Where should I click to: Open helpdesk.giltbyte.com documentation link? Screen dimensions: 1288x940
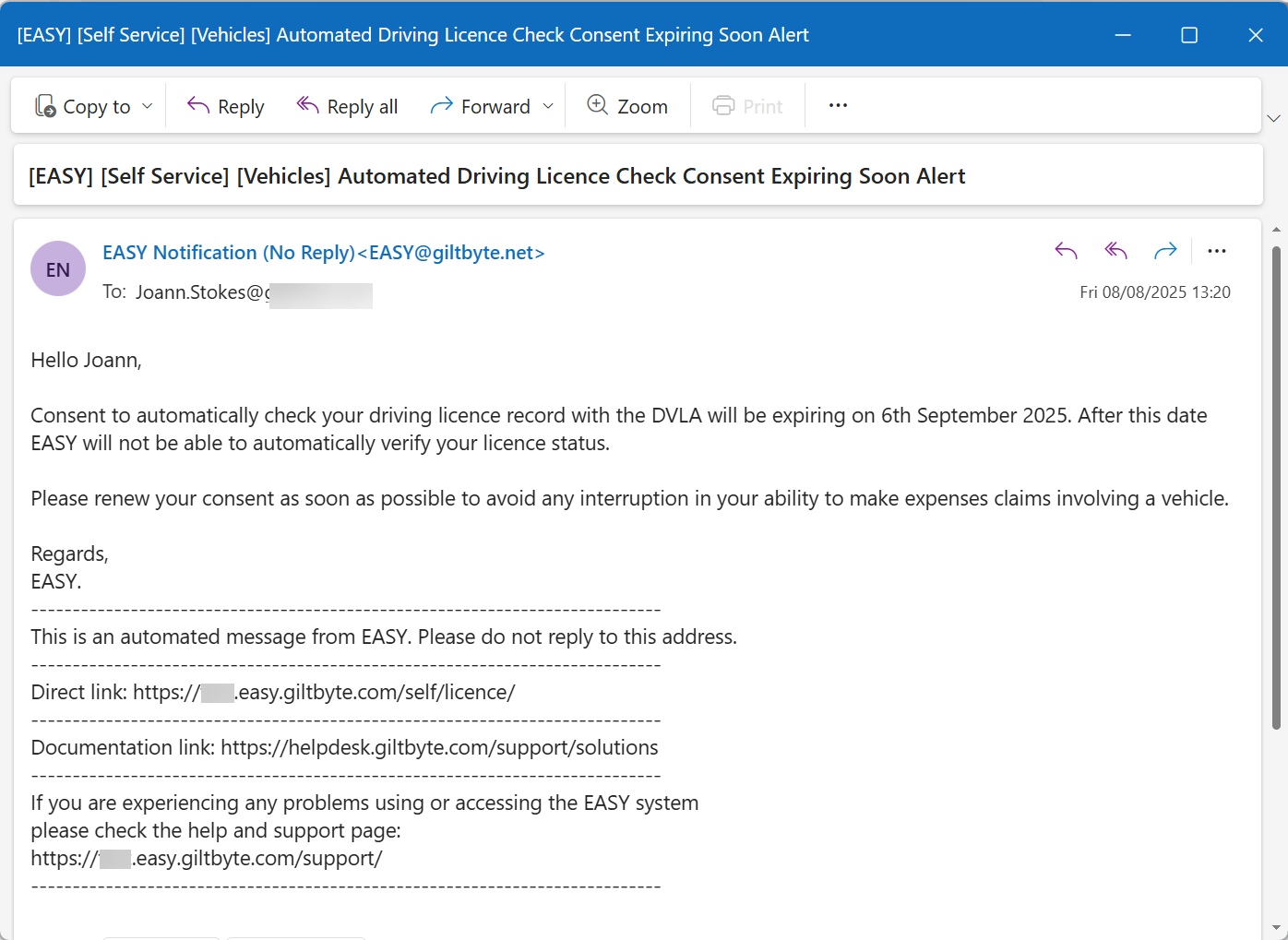point(439,748)
